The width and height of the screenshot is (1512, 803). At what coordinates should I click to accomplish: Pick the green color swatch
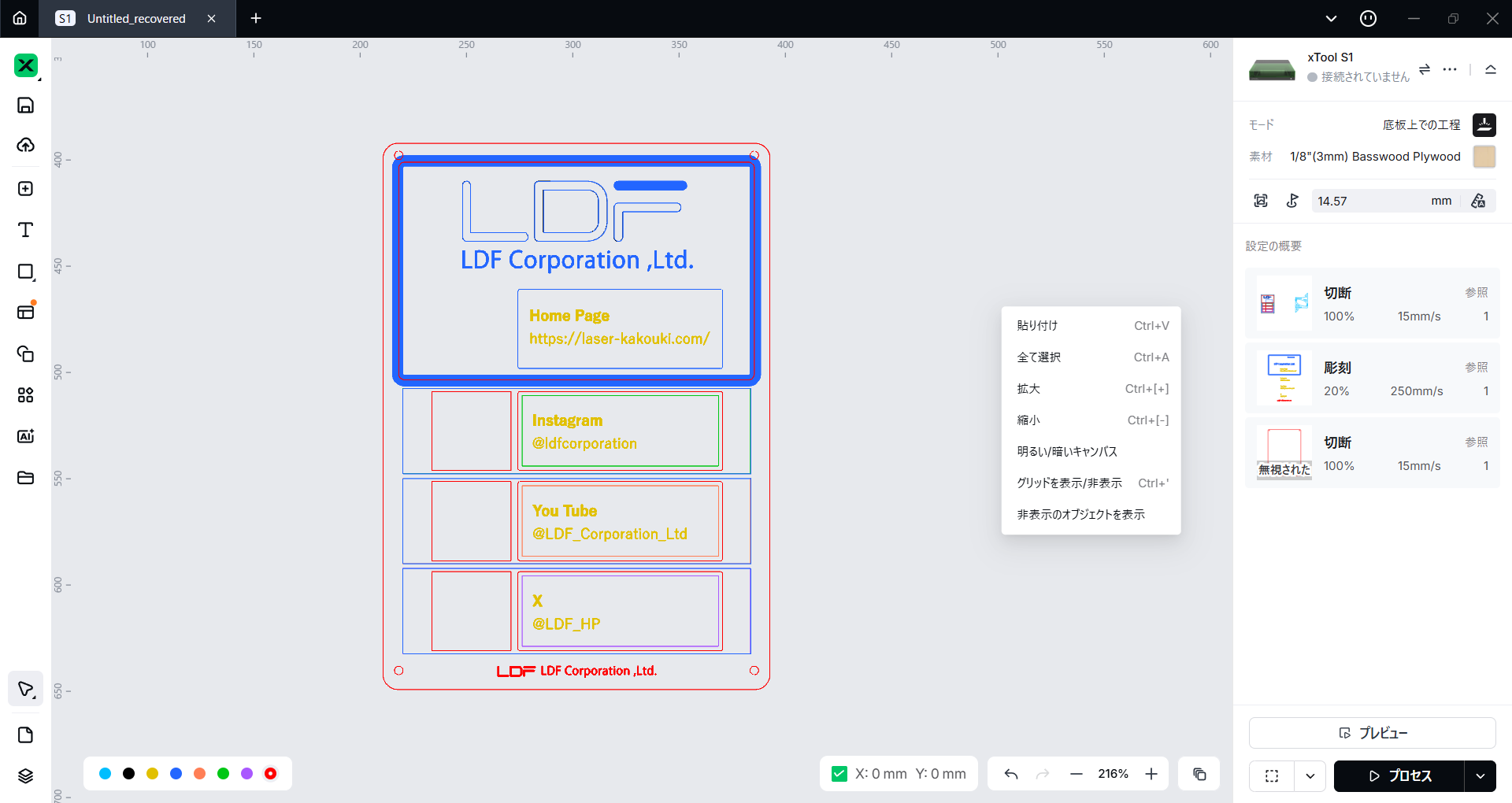pyautogui.click(x=224, y=774)
